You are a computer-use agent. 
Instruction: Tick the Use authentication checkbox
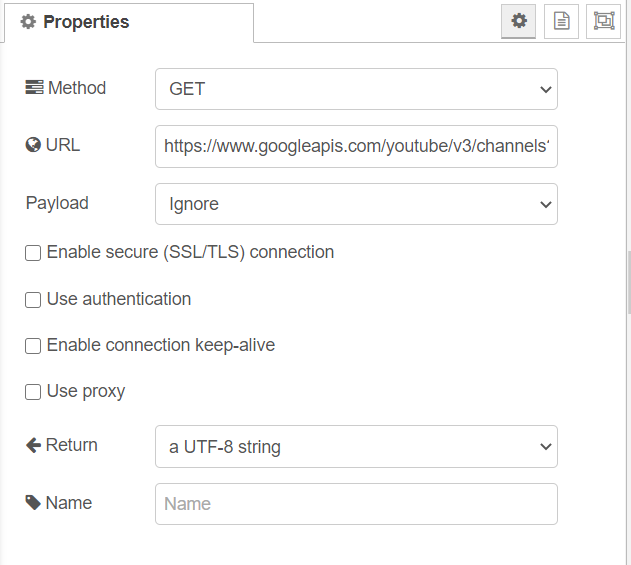pyautogui.click(x=33, y=300)
